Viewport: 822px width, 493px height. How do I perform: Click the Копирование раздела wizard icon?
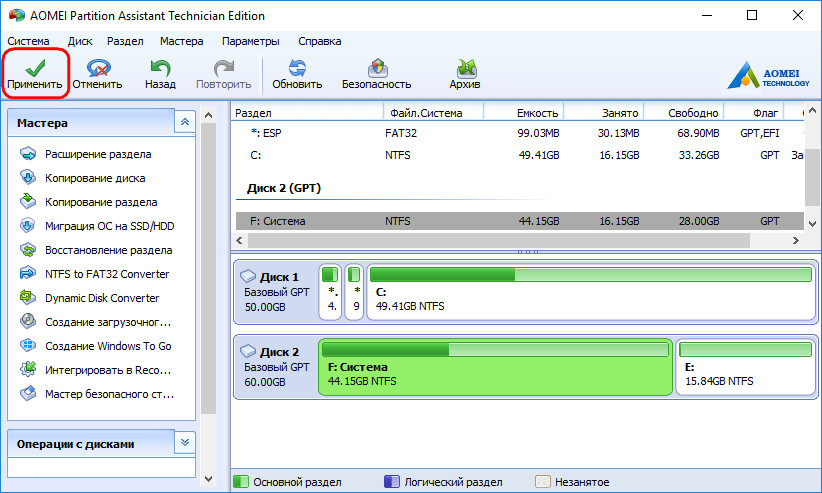tap(28, 201)
